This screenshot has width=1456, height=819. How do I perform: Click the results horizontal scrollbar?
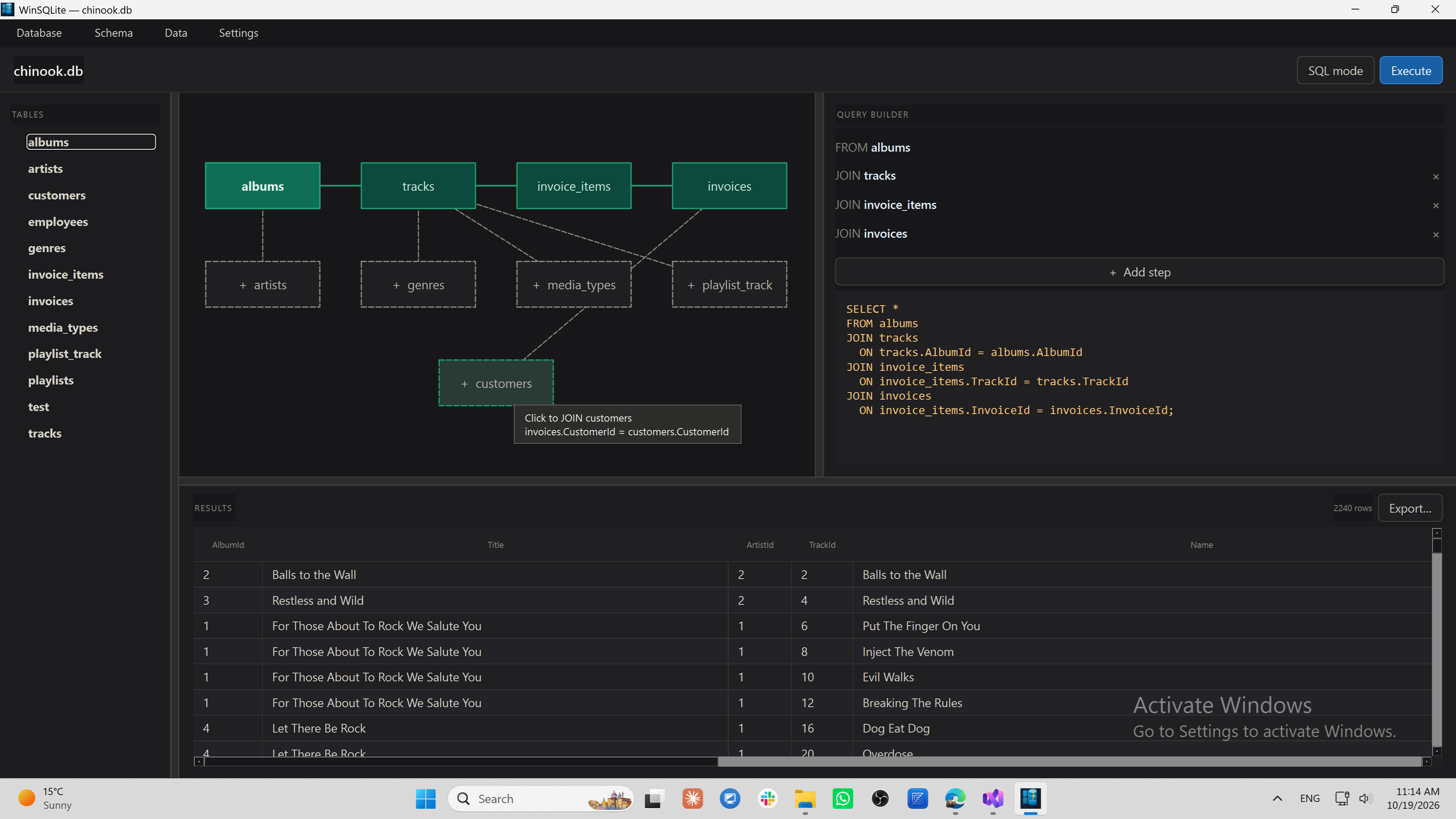click(x=813, y=761)
